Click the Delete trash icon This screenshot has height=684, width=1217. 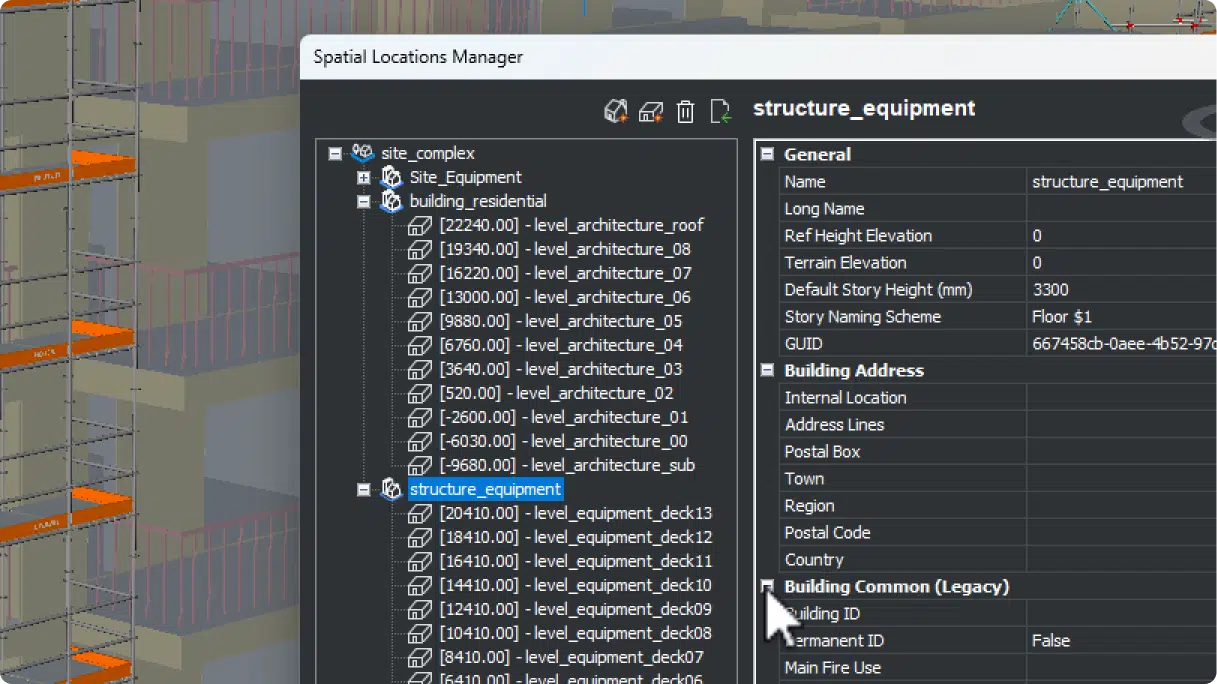[x=685, y=111]
